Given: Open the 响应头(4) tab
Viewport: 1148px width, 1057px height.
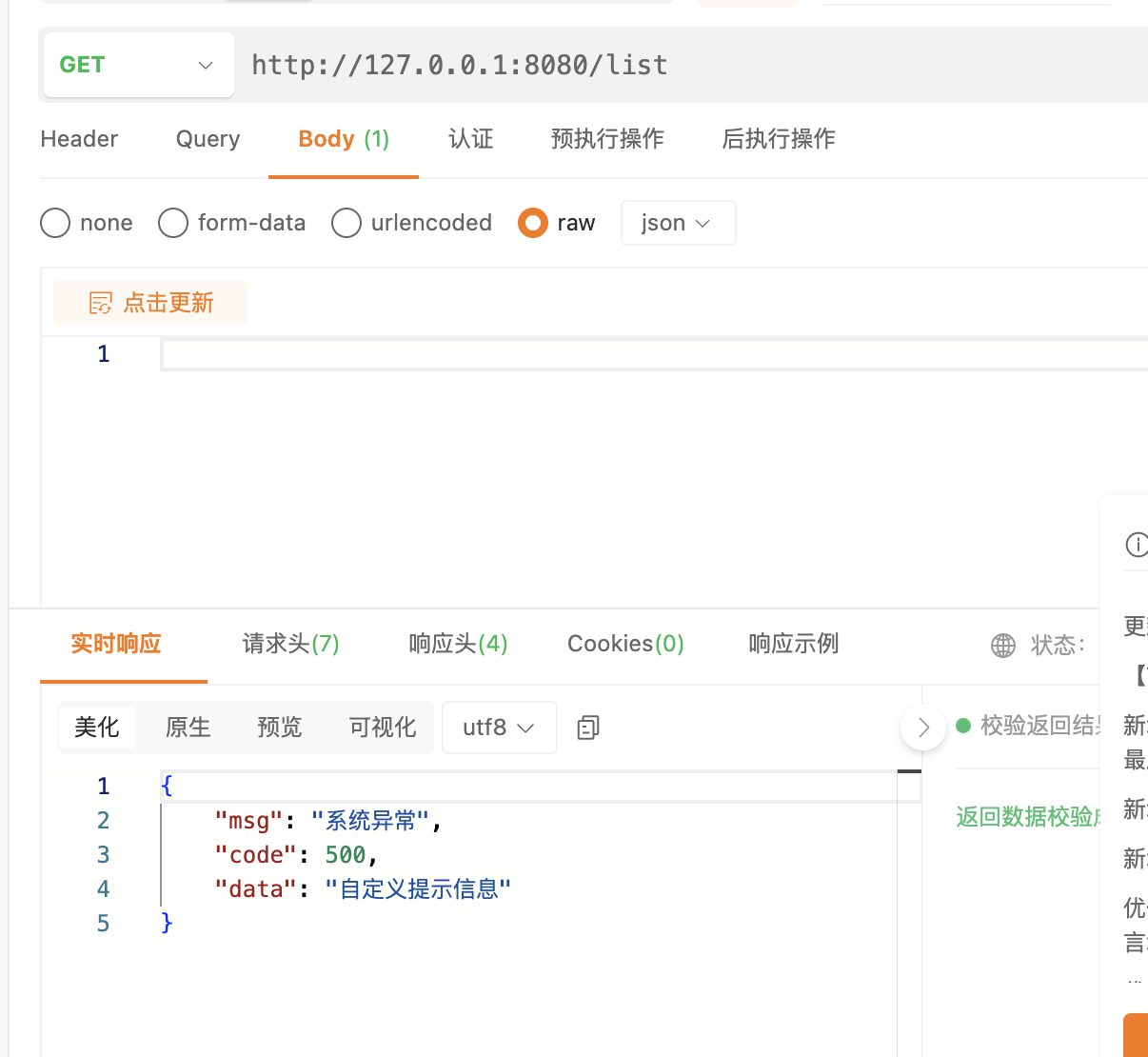Looking at the screenshot, I should tap(458, 644).
